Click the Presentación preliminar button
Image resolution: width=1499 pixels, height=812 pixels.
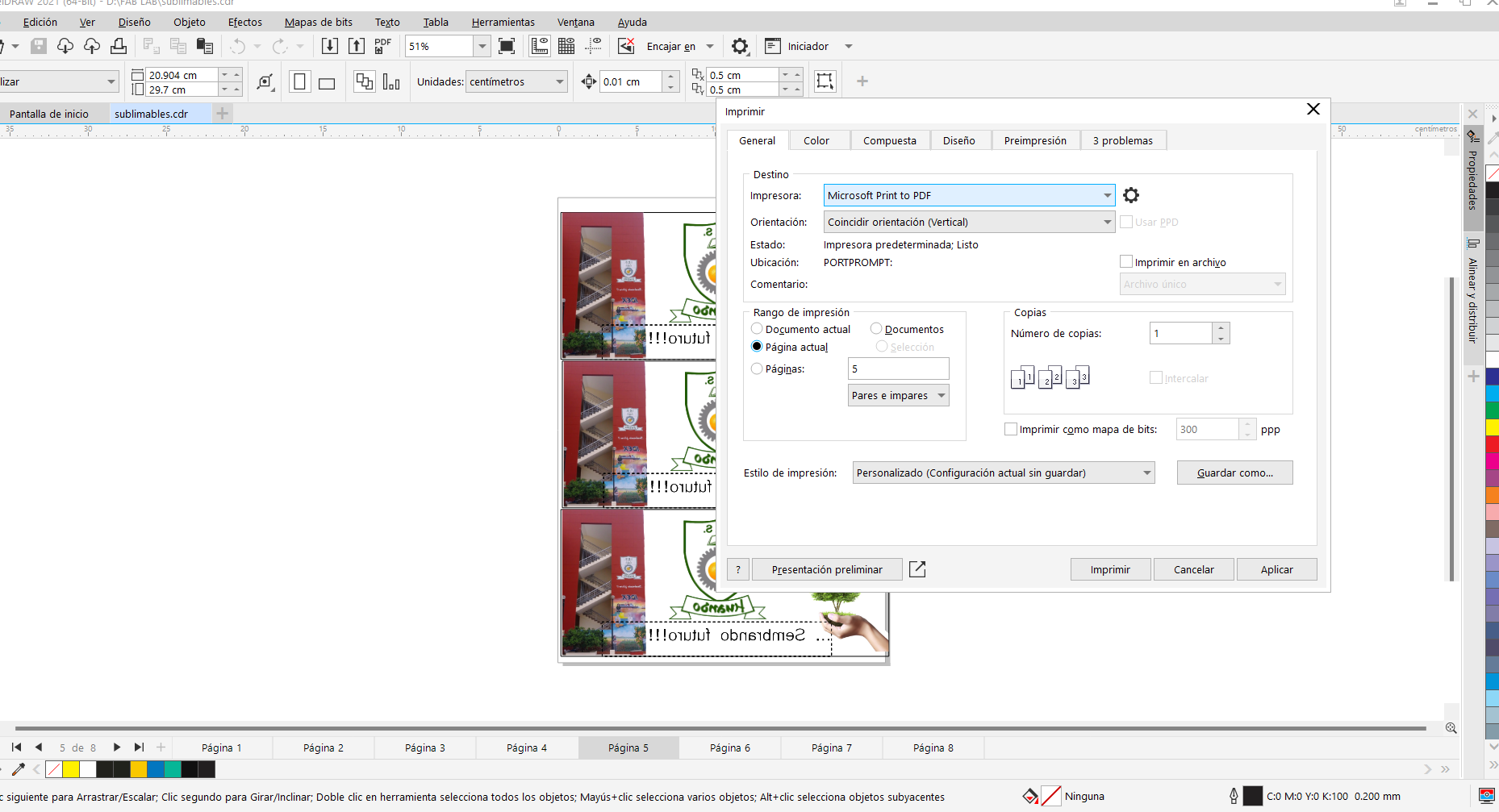click(827, 569)
